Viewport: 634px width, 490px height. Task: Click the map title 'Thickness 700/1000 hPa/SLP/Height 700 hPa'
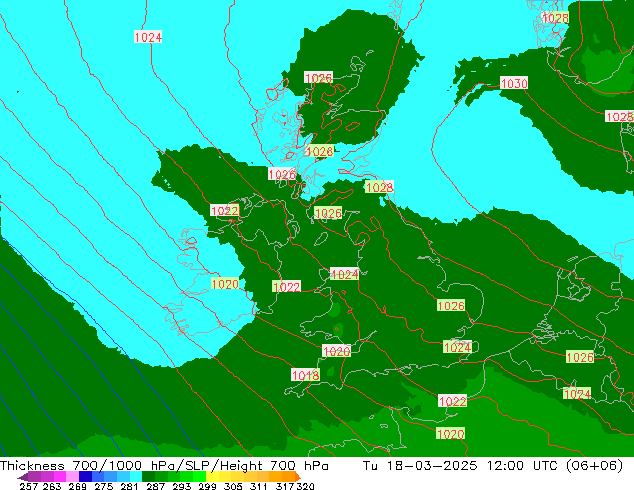point(164,465)
